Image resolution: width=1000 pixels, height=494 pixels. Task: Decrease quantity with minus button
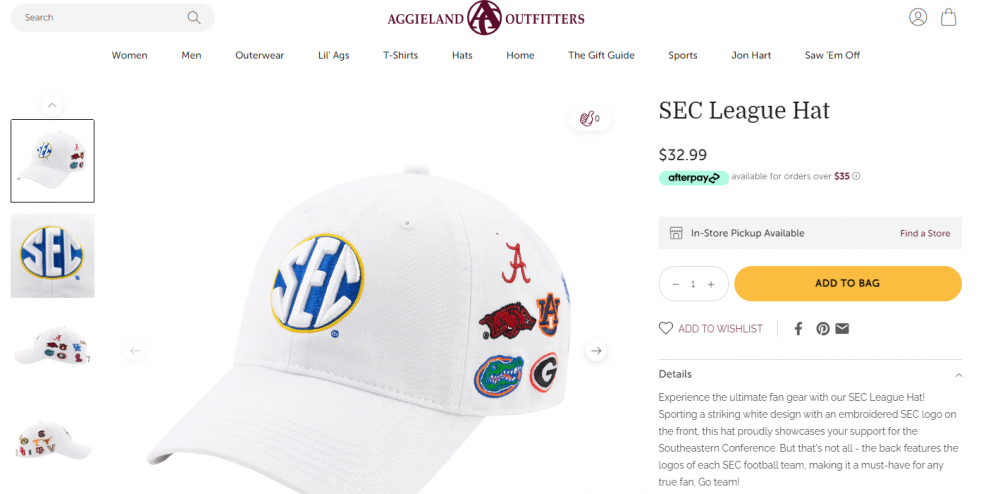(x=676, y=284)
